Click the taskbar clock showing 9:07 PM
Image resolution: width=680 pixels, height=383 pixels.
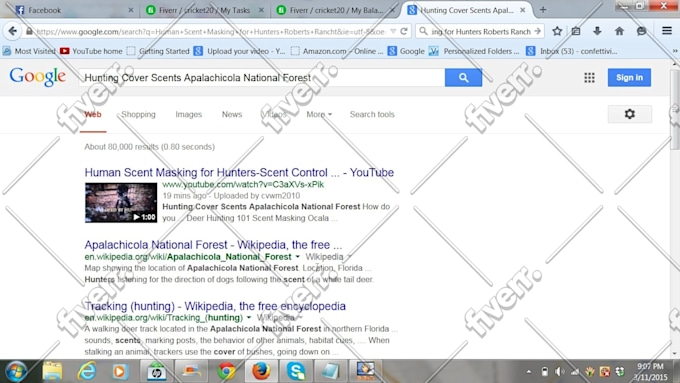point(650,372)
